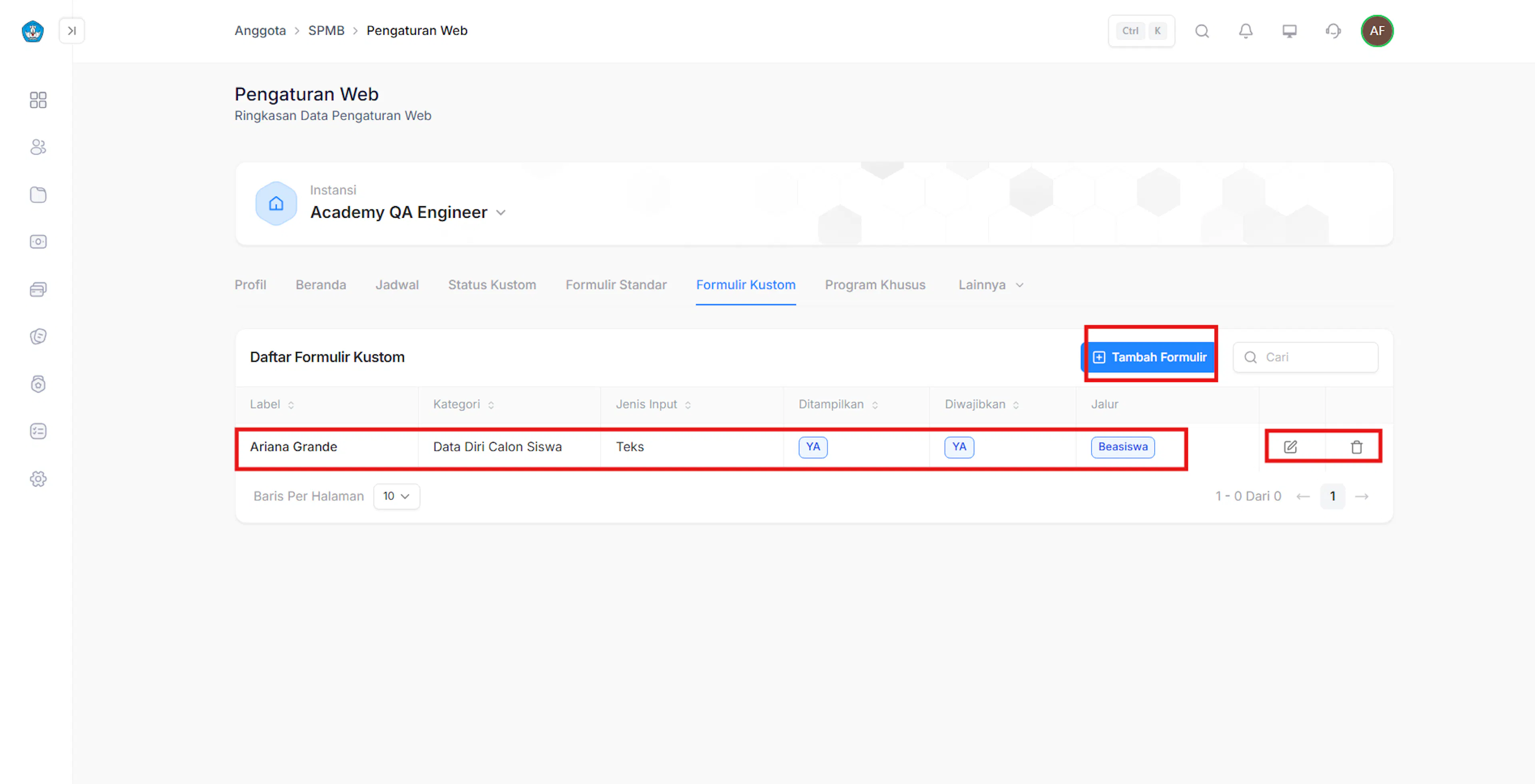
Task: Open the notifications bell
Action: click(1246, 31)
